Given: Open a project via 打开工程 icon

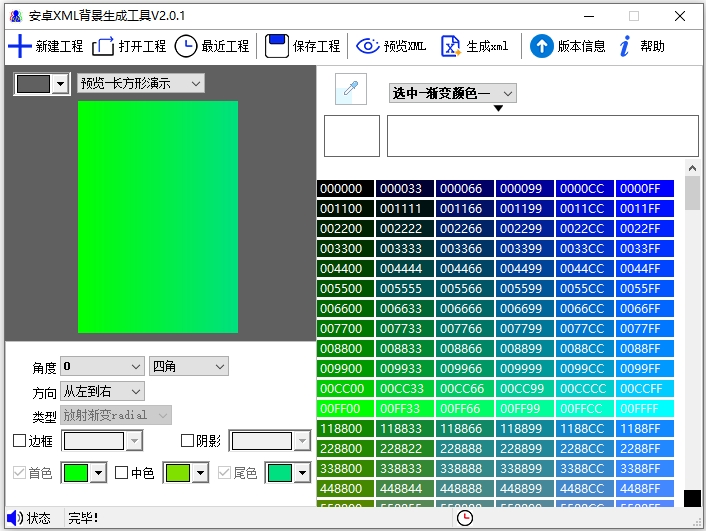Looking at the screenshot, I should point(103,46).
